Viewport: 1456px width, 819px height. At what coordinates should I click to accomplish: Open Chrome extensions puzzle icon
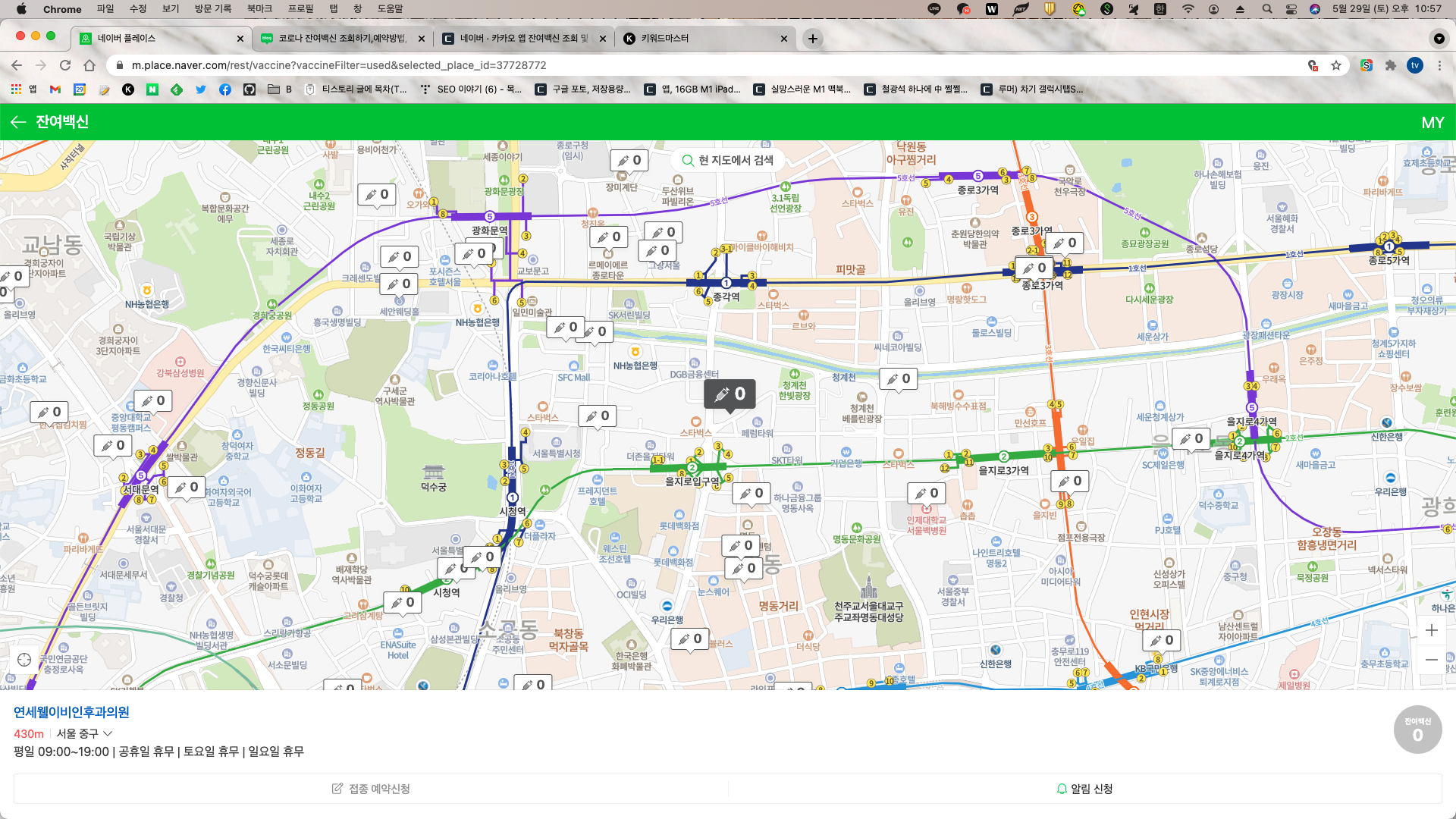pyautogui.click(x=1390, y=65)
